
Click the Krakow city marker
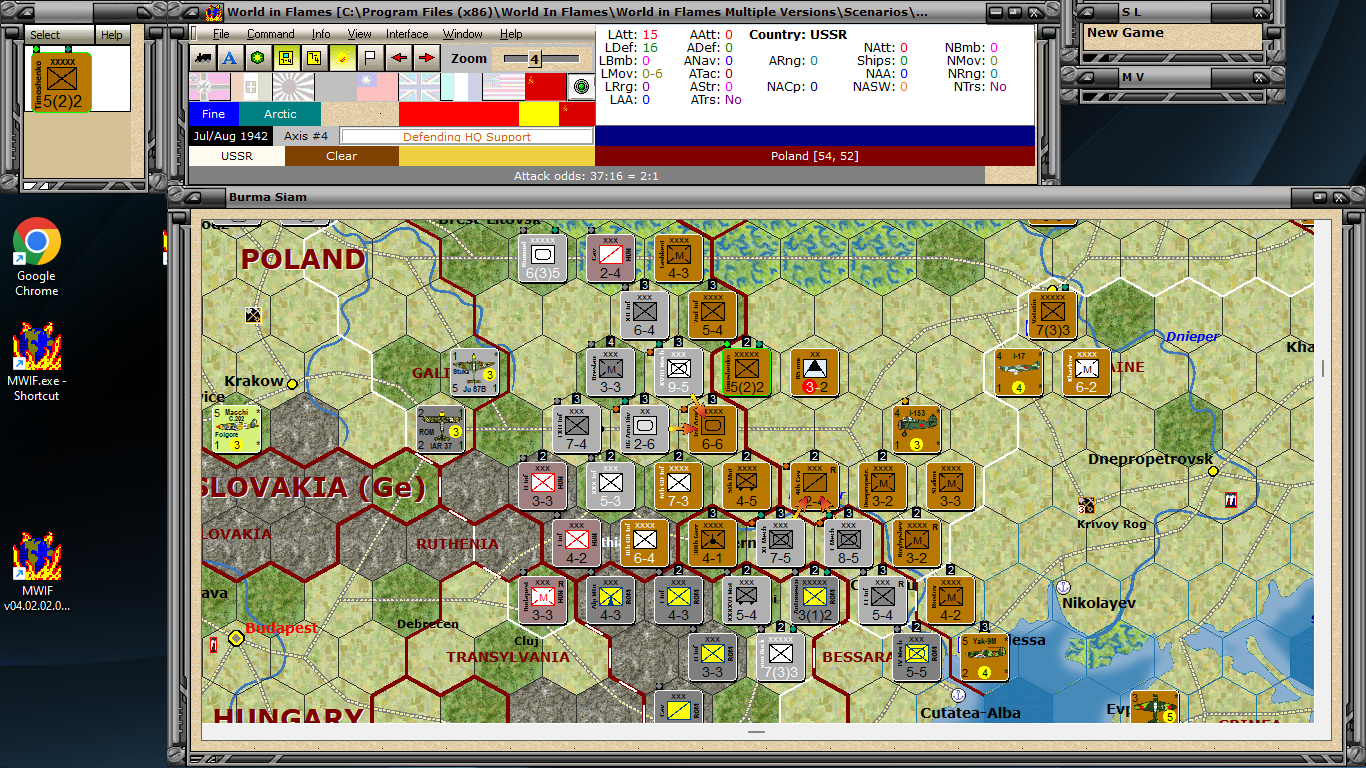click(x=292, y=384)
